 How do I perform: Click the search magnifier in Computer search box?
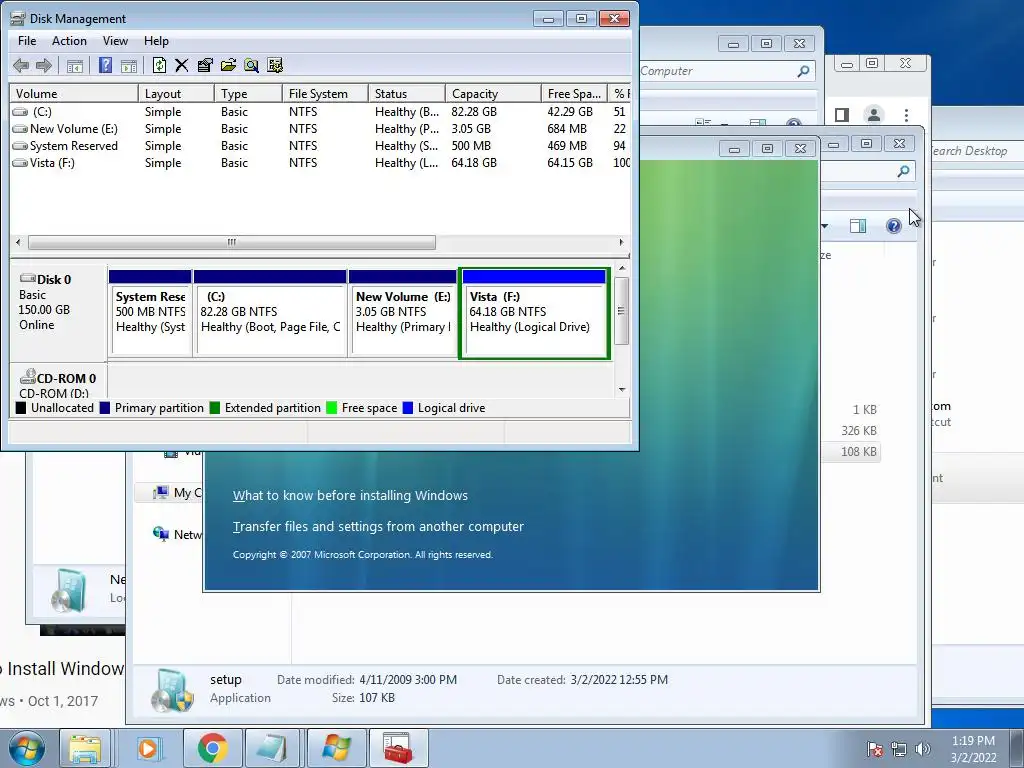803,71
